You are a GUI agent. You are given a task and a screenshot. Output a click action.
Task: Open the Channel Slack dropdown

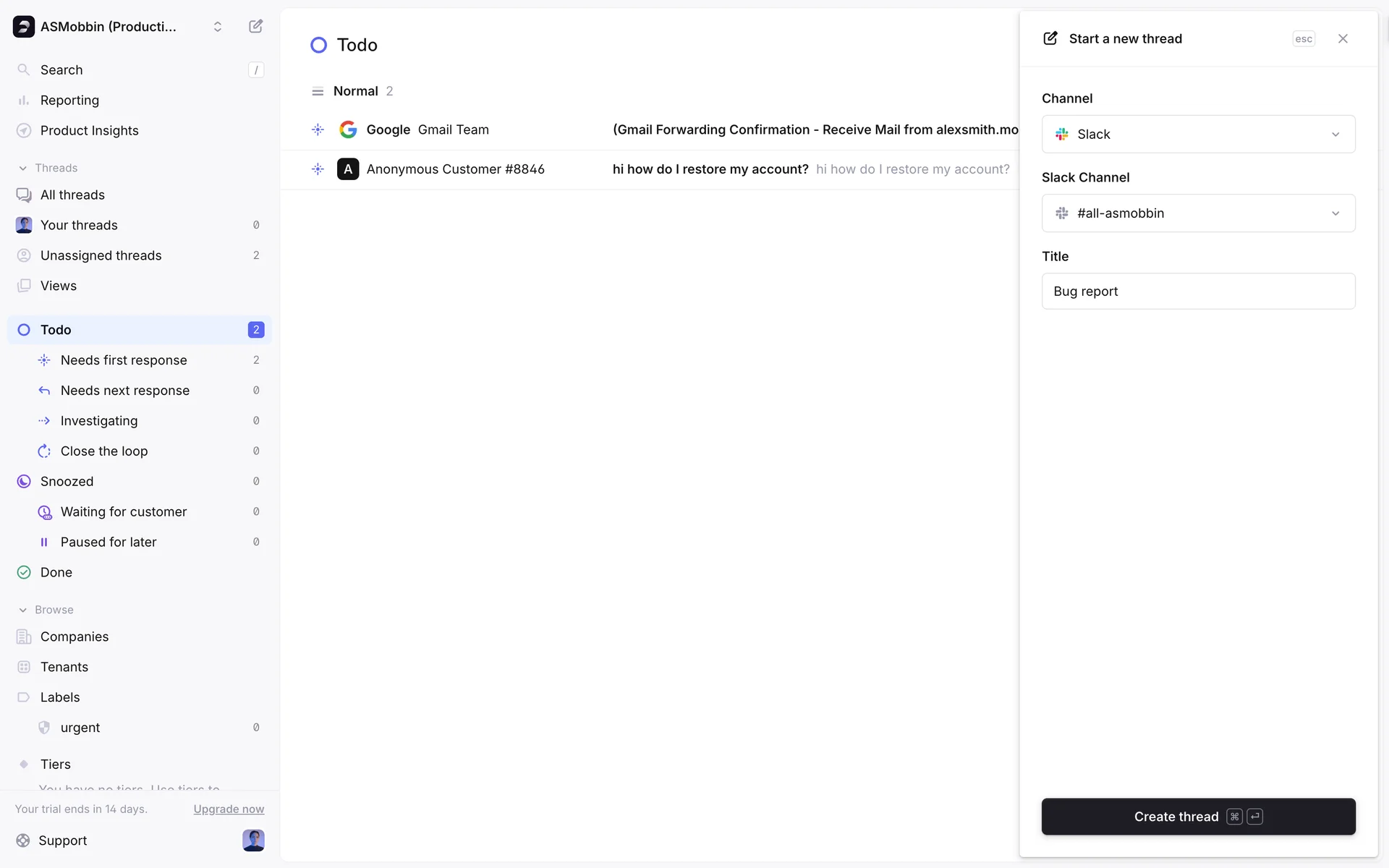pyautogui.click(x=1198, y=135)
